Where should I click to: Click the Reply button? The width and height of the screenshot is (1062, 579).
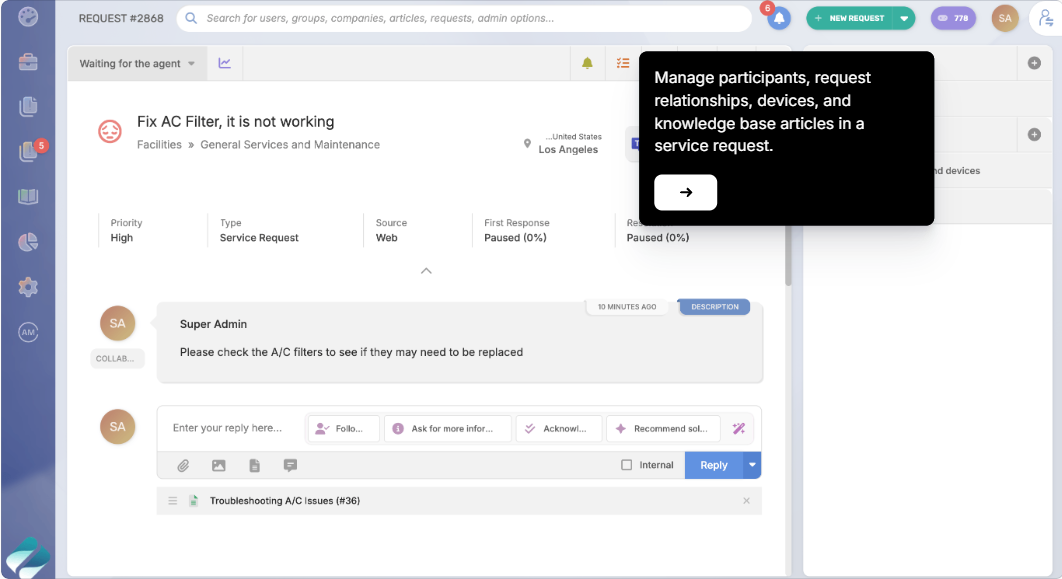pyautogui.click(x=714, y=465)
